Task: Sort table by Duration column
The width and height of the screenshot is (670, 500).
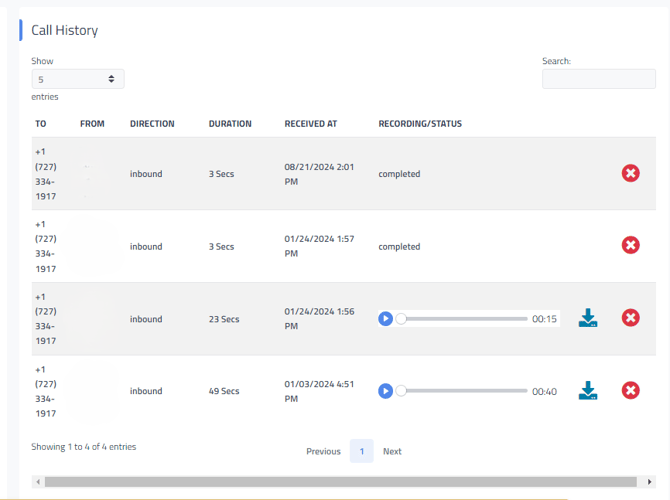Action: [x=230, y=124]
